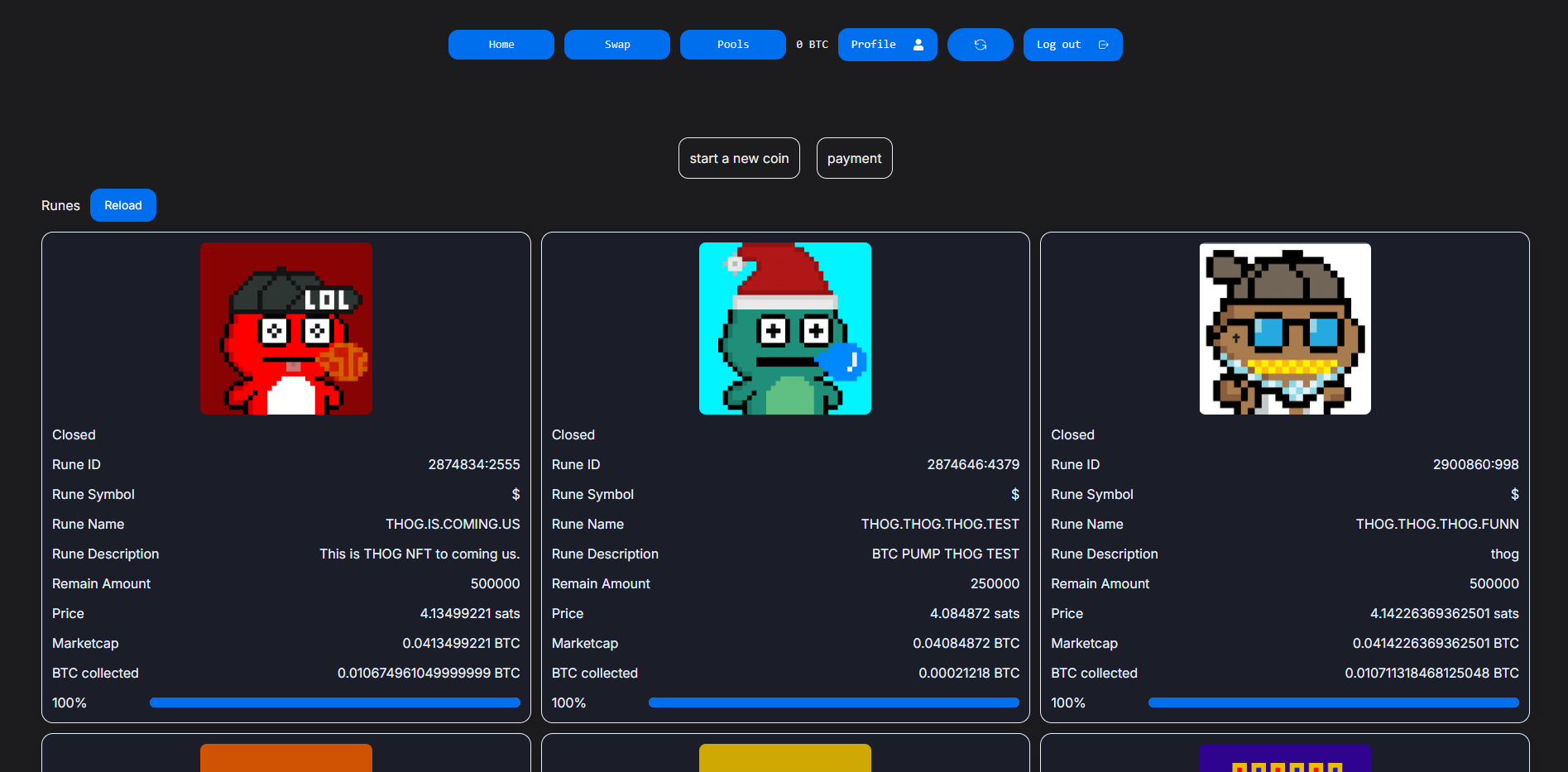Click Closed status on THOG.THOG.THOG.TEST card
This screenshot has width=1568, height=772.
point(573,434)
